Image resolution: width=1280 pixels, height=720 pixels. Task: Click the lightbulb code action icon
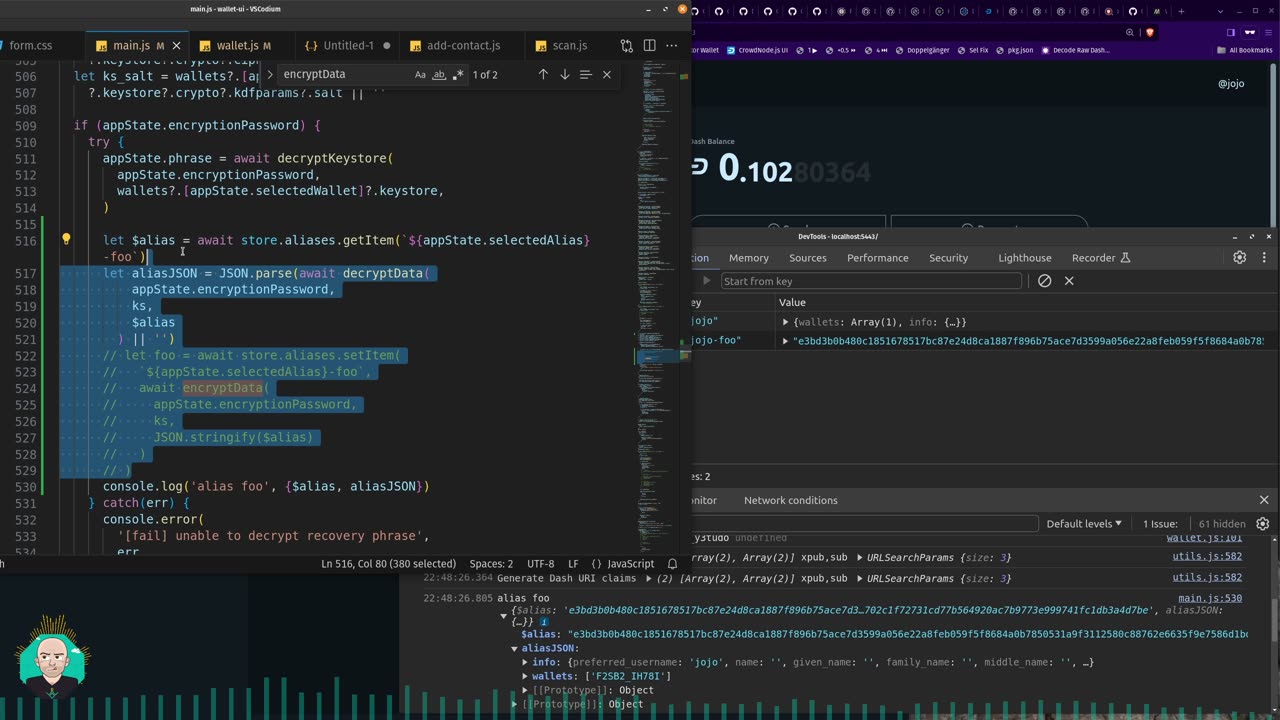point(66,240)
